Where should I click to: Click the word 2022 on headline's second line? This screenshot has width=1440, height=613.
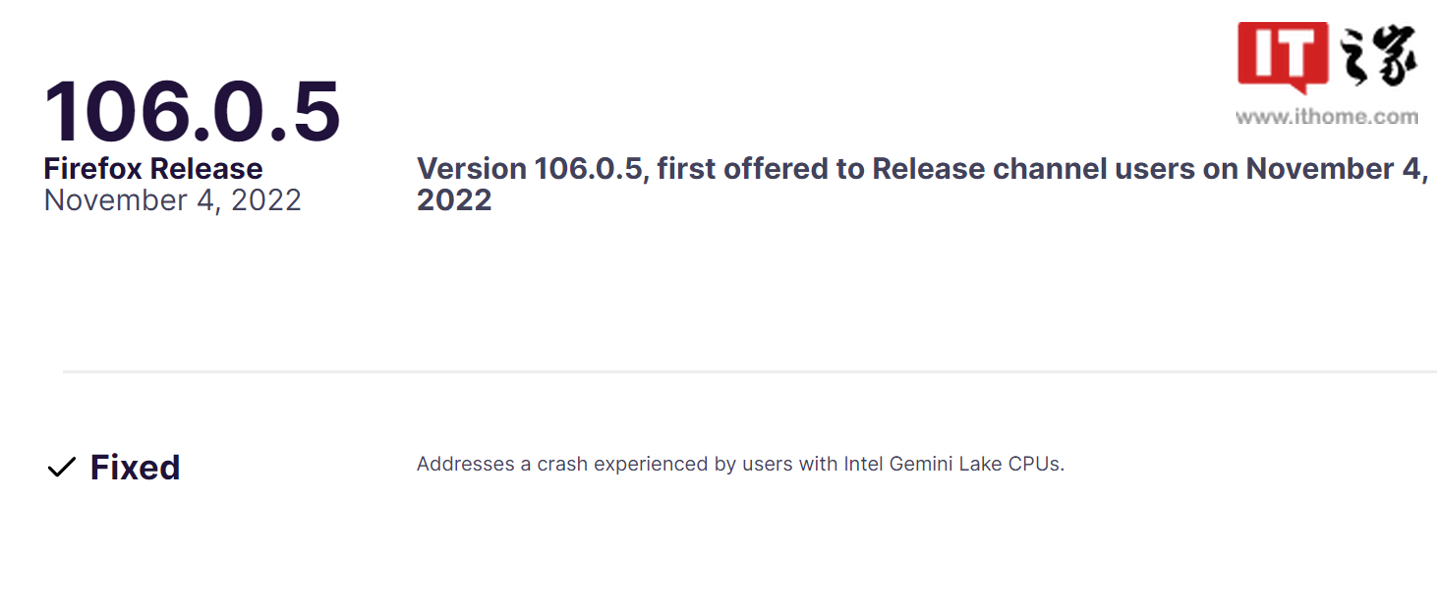pos(454,200)
